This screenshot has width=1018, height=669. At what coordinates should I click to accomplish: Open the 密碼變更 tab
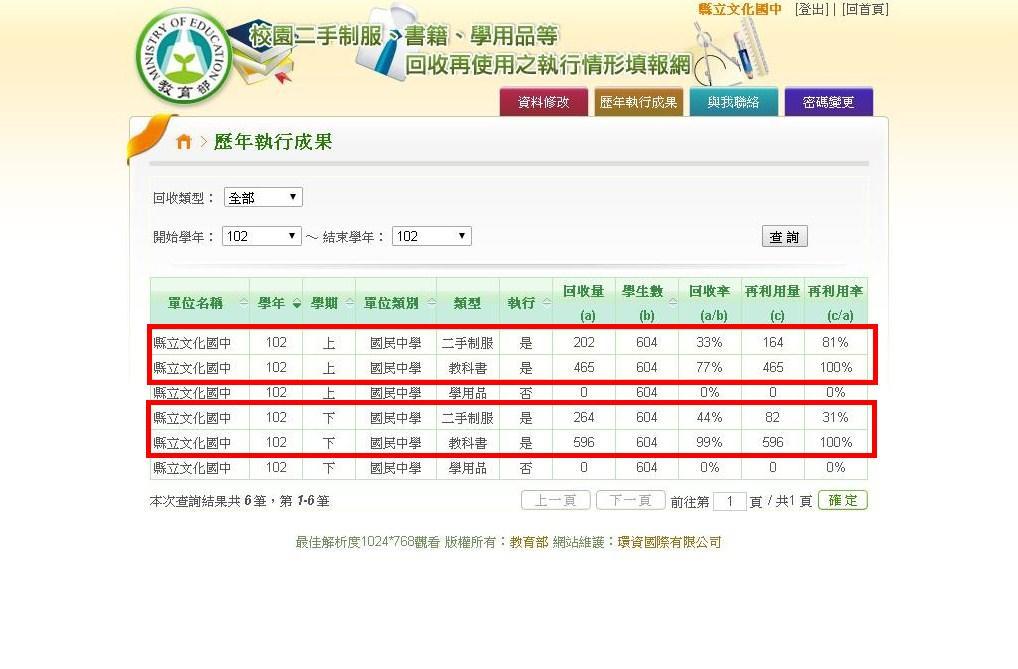pos(828,102)
